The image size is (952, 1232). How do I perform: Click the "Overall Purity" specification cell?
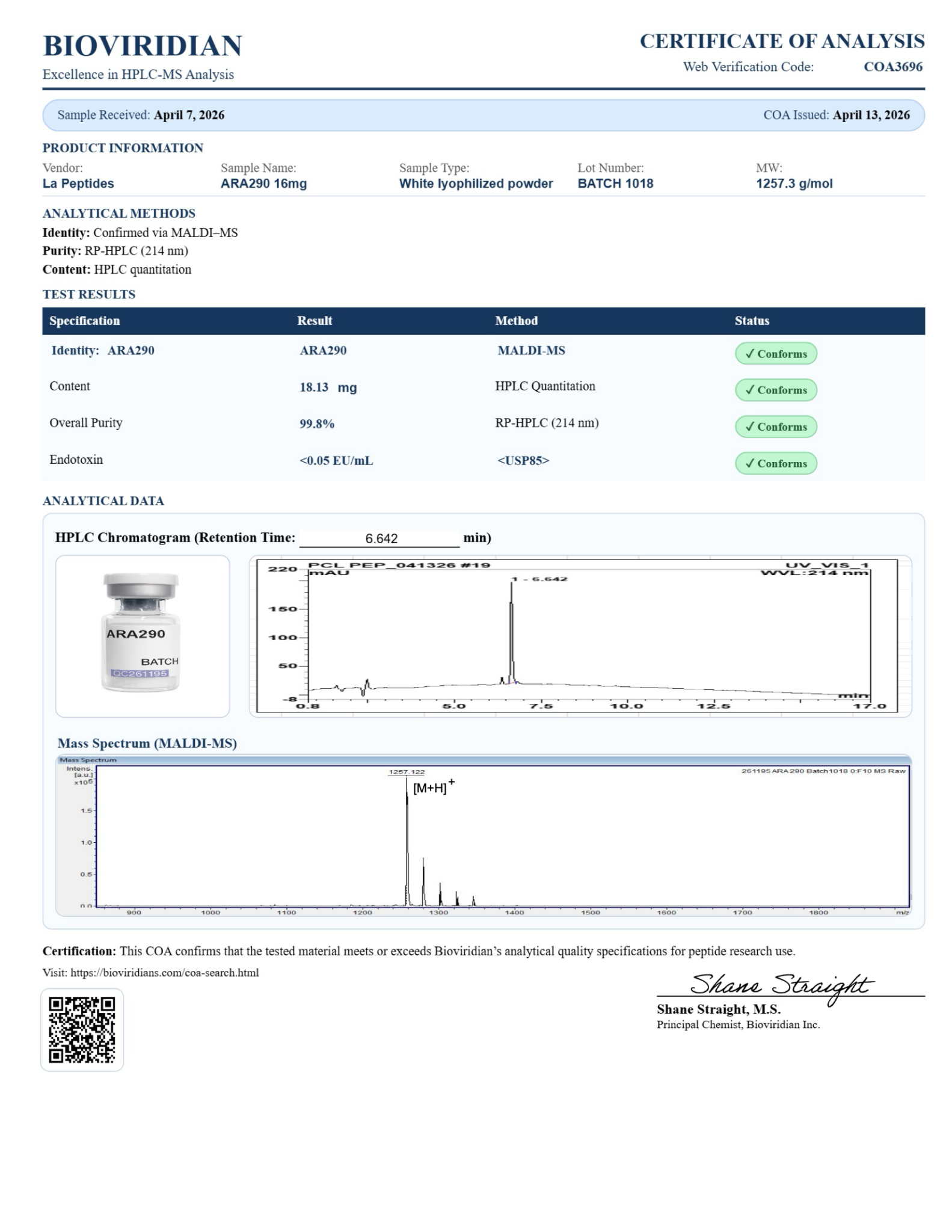point(86,423)
